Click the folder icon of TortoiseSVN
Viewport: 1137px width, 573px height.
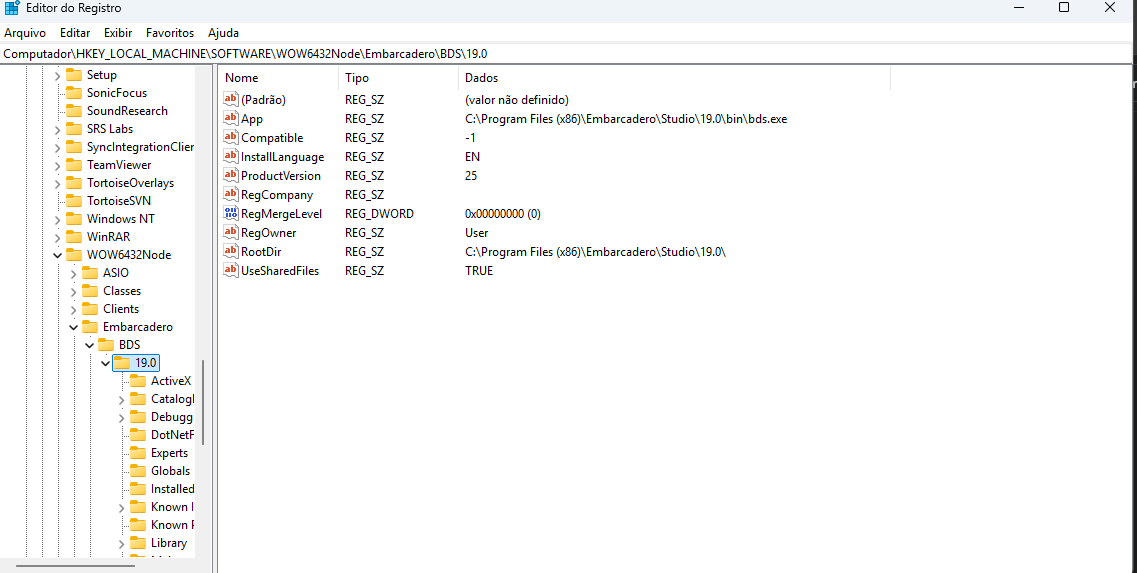coord(74,200)
